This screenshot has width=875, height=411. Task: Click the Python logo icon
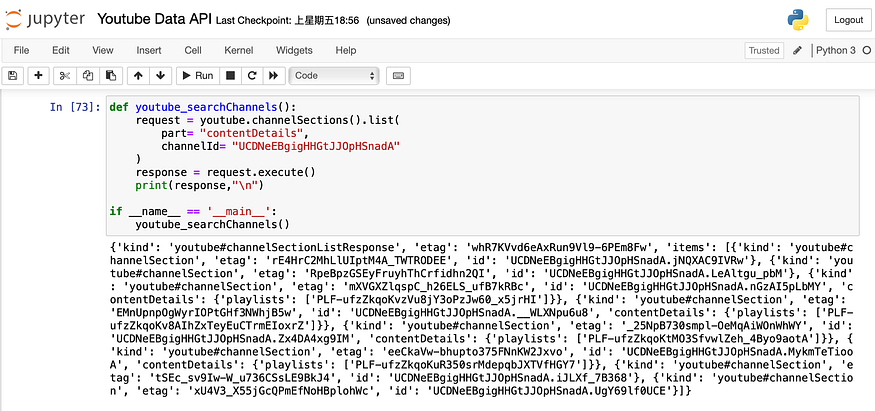798,20
